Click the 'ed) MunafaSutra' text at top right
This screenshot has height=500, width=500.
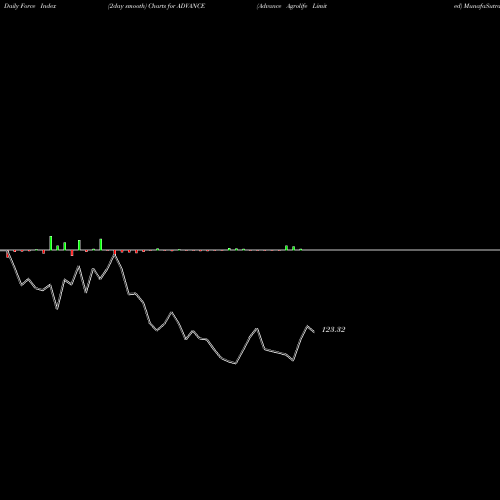tap(477, 6)
